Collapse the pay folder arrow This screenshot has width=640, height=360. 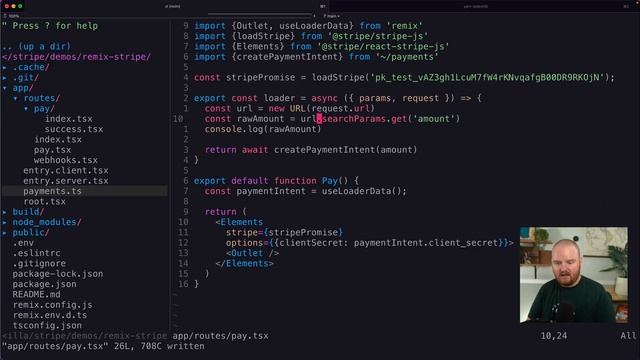[x=26, y=109]
